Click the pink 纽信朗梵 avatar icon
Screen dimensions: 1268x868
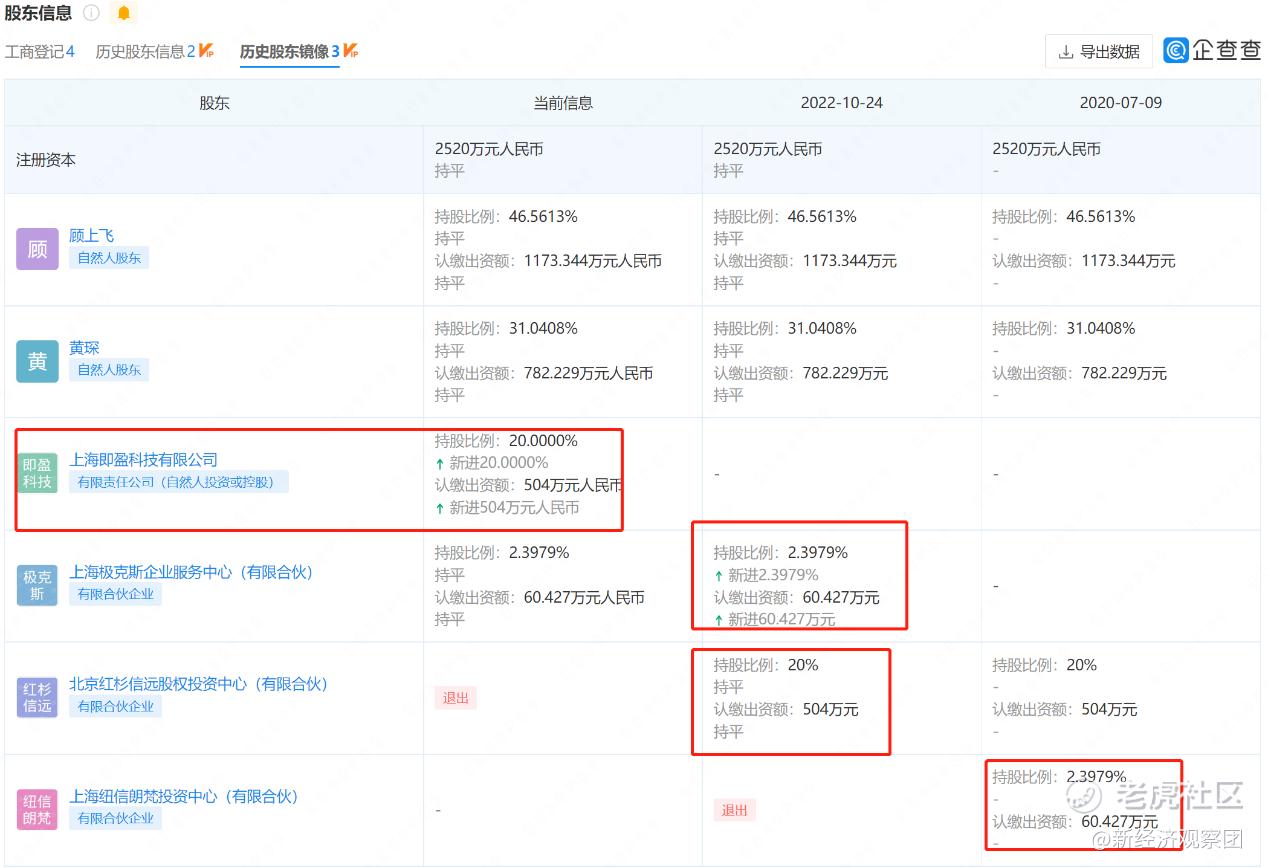[x=37, y=809]
